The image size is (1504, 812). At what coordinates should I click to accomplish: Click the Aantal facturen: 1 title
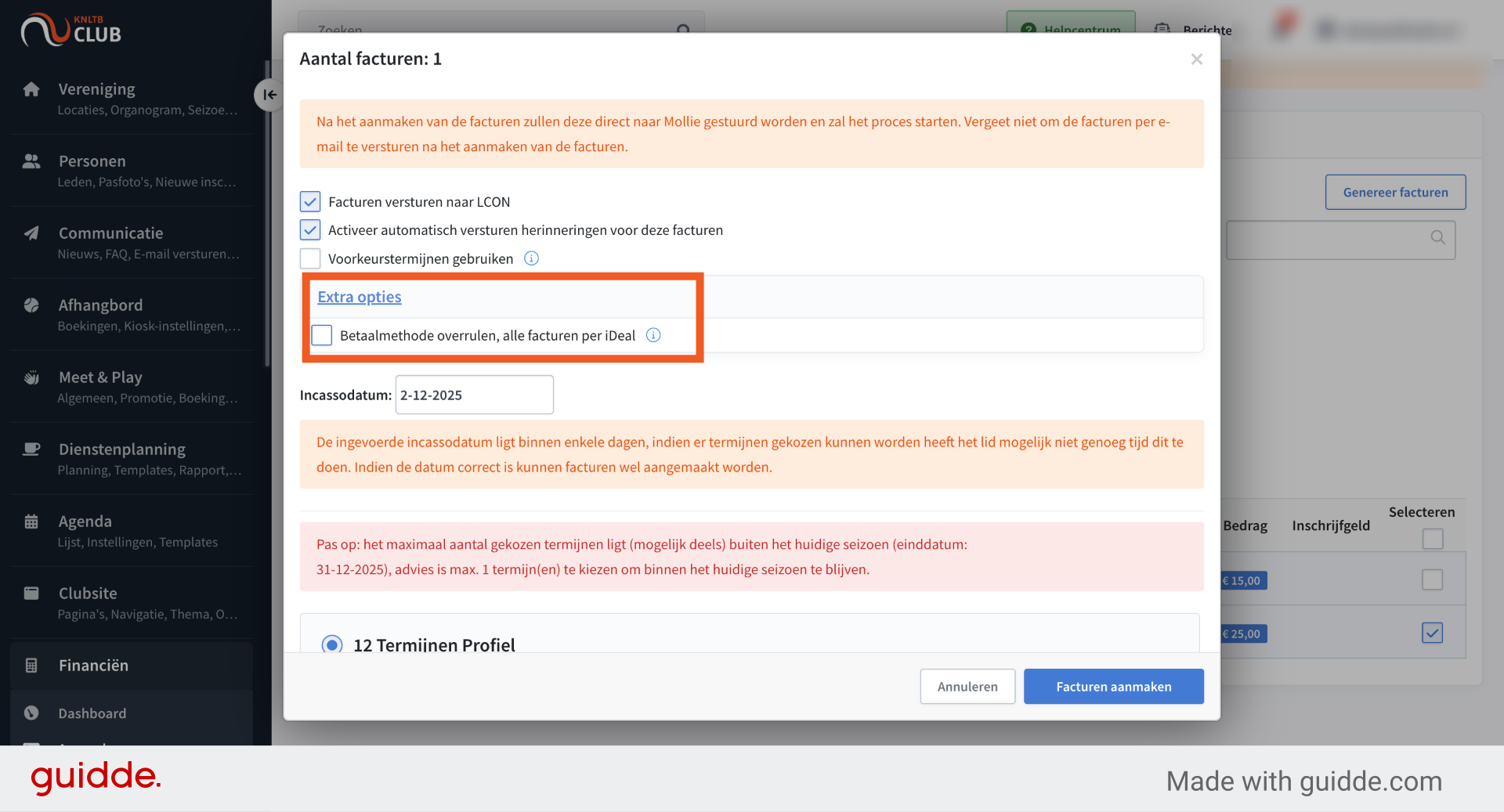point(371,59)
